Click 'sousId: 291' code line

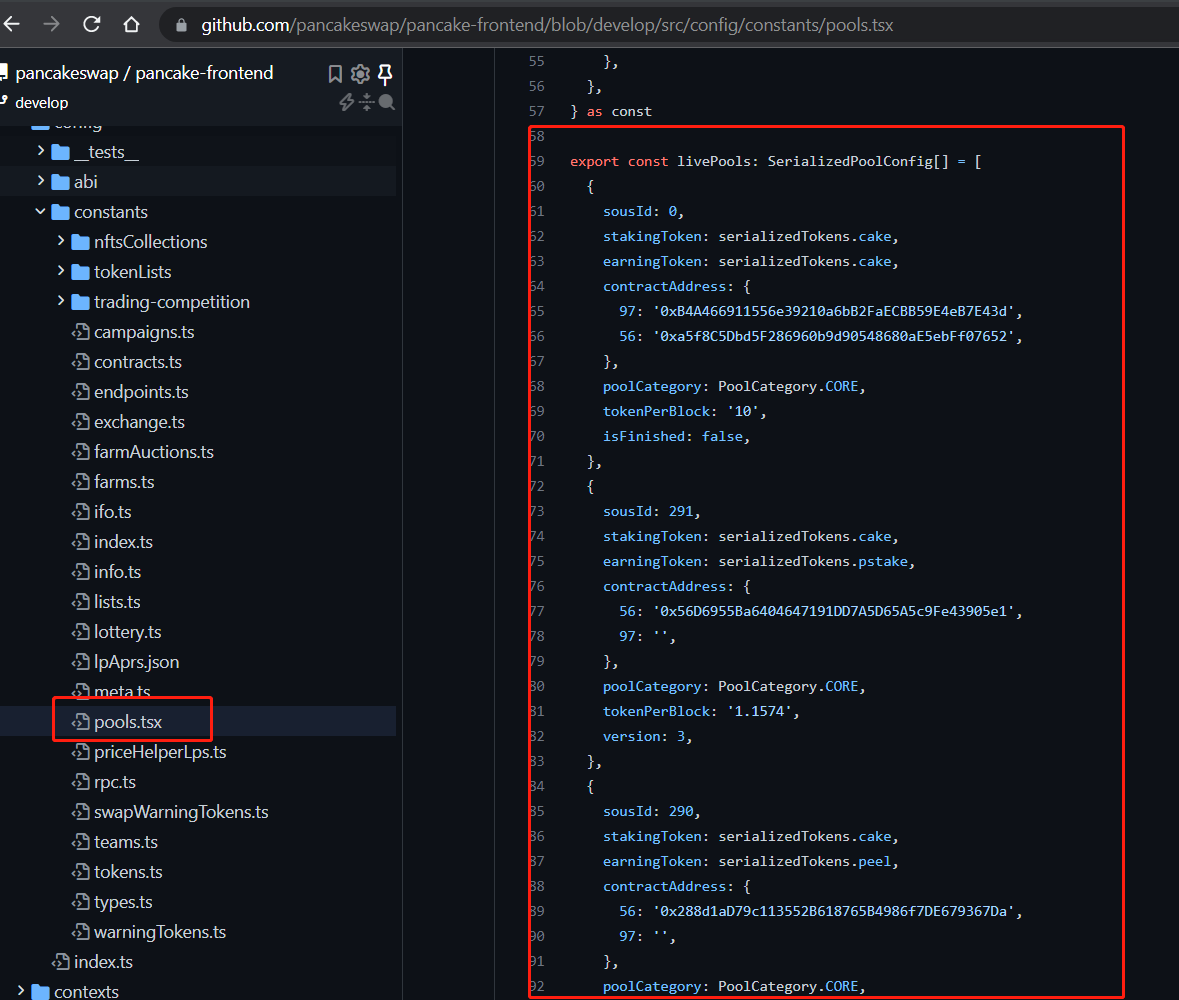coord(651,511)
